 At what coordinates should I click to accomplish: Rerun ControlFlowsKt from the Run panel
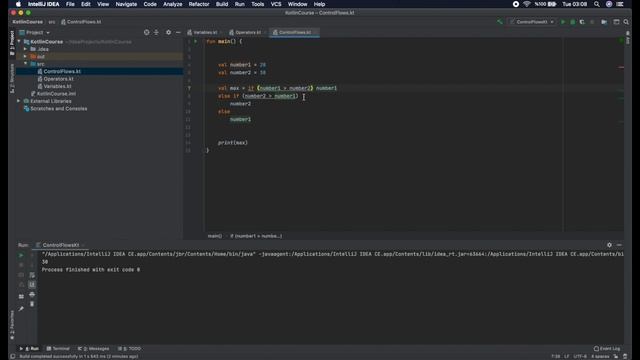click(x=21, y=255)
